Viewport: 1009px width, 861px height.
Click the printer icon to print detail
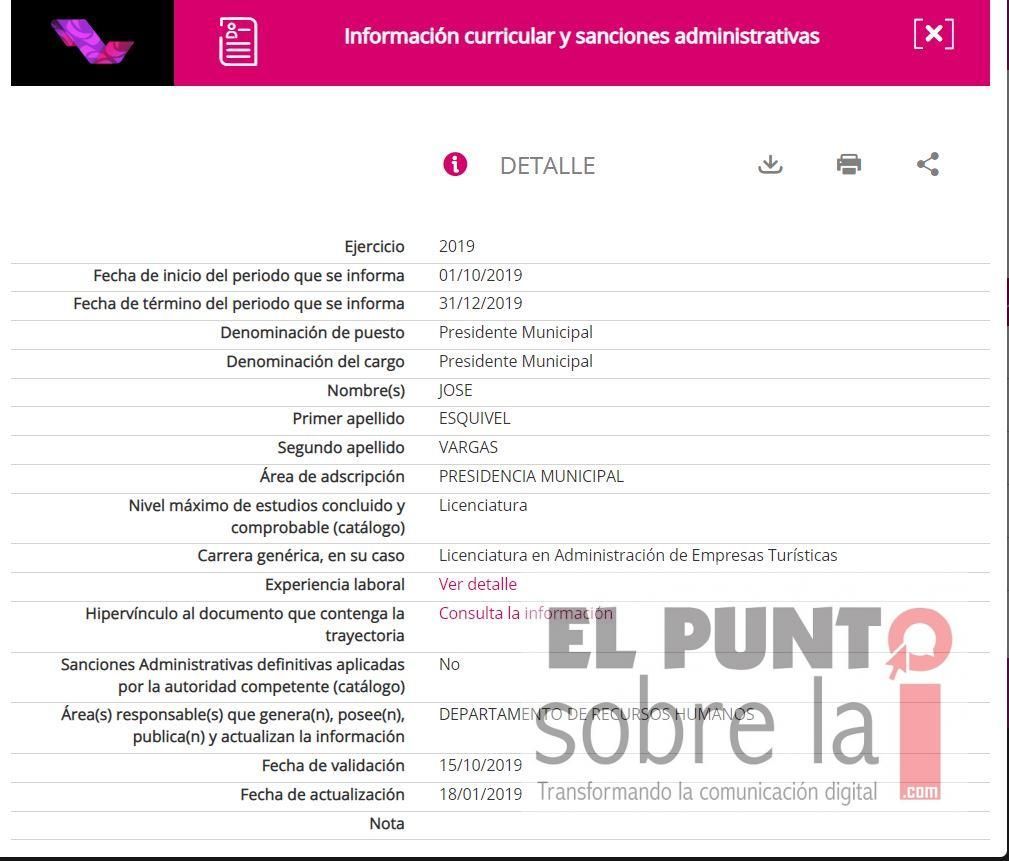click(x=849, y=165)
